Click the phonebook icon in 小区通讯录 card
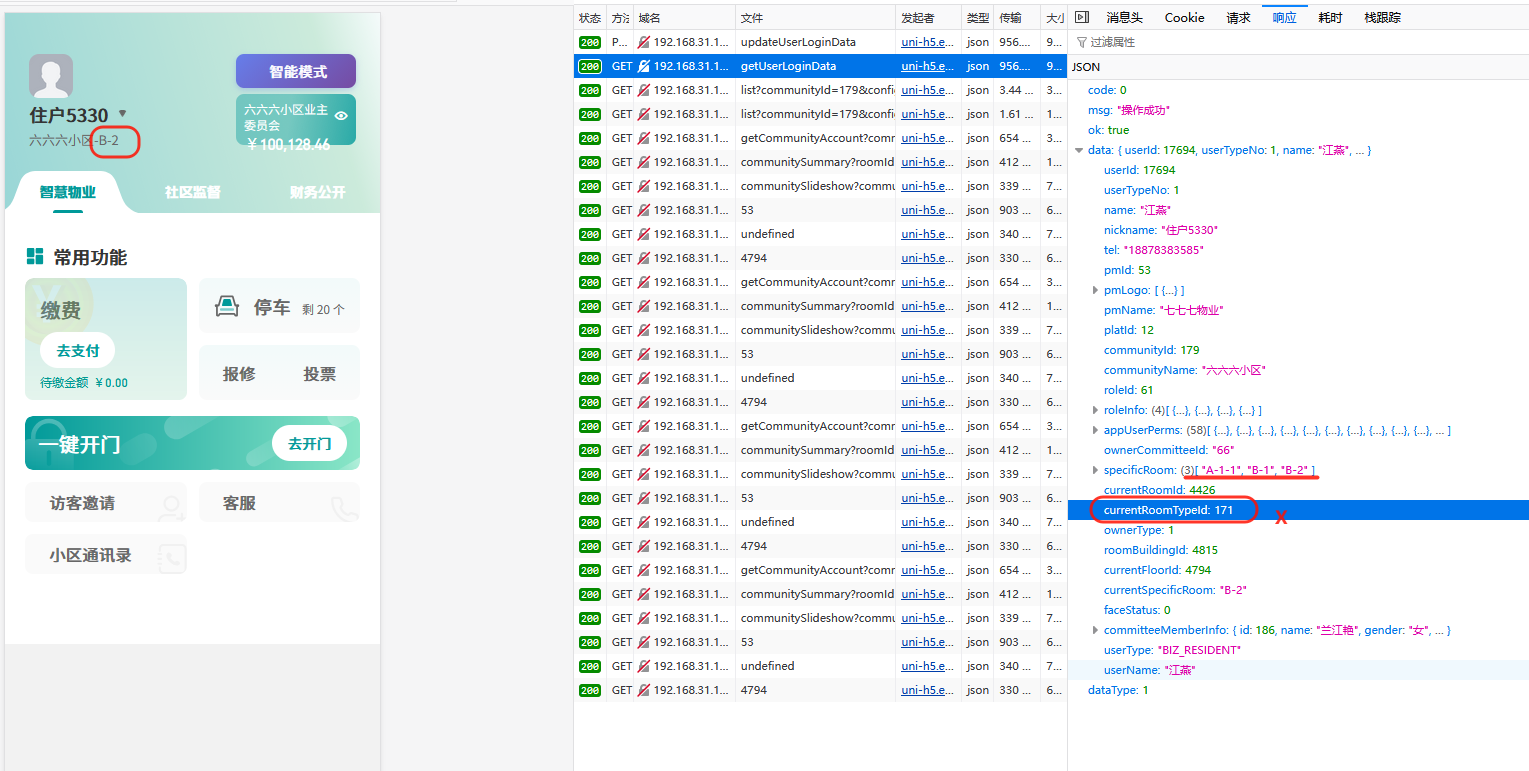 point(171,557)
